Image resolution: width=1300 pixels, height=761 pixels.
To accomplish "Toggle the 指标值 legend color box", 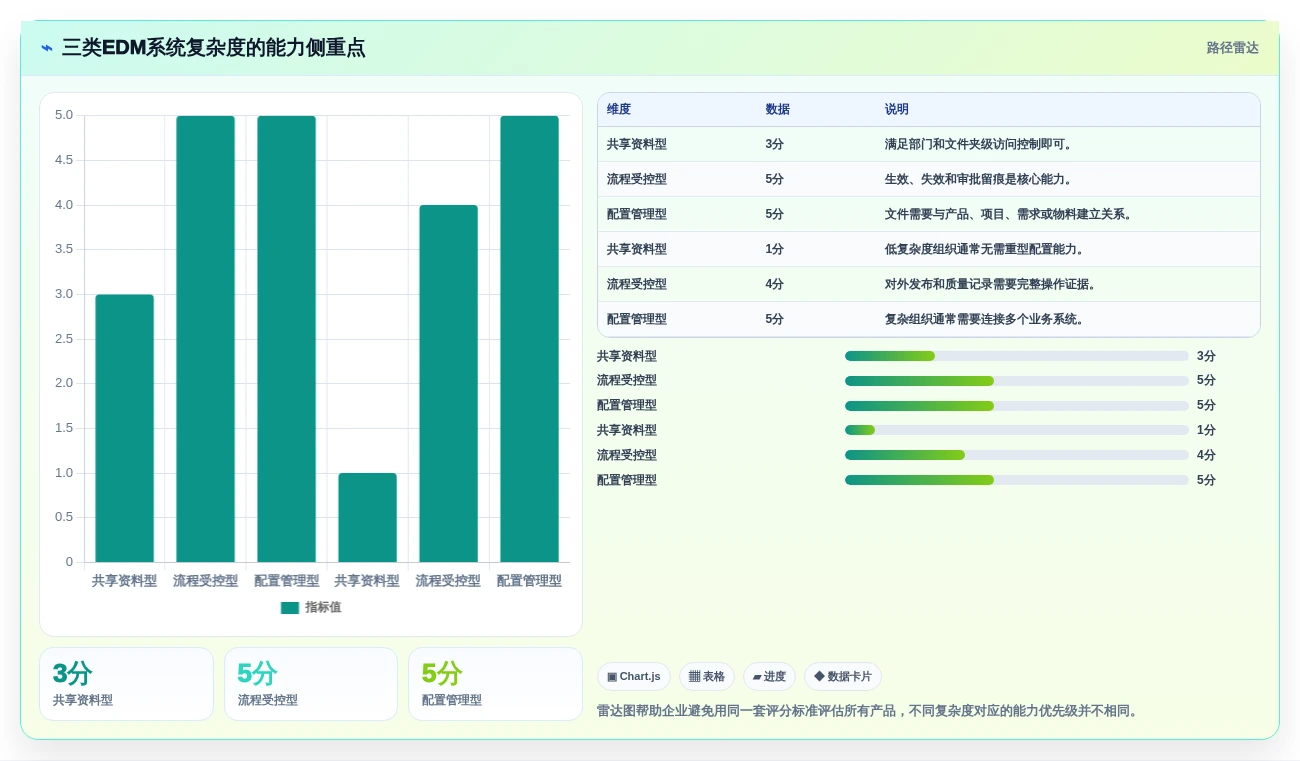I will [x=290, y=608].
